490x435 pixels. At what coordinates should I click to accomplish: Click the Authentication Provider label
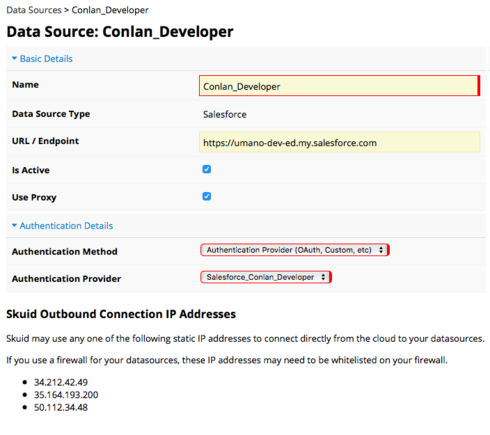tap(66, 279)
